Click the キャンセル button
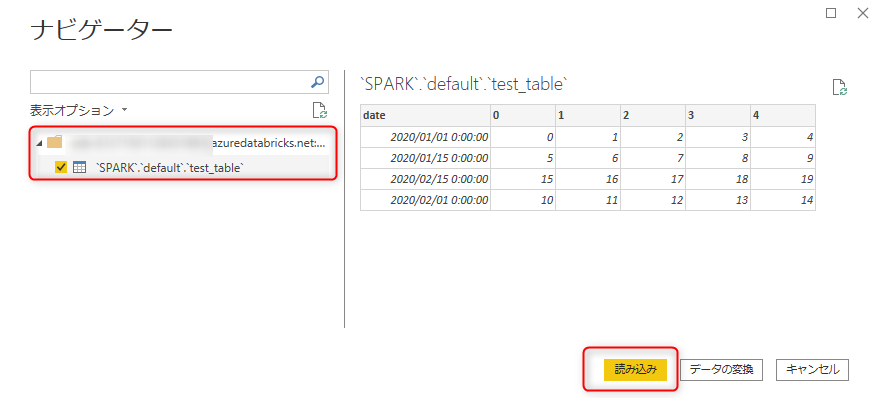The image size is (879, 398). tap(813, 369)
